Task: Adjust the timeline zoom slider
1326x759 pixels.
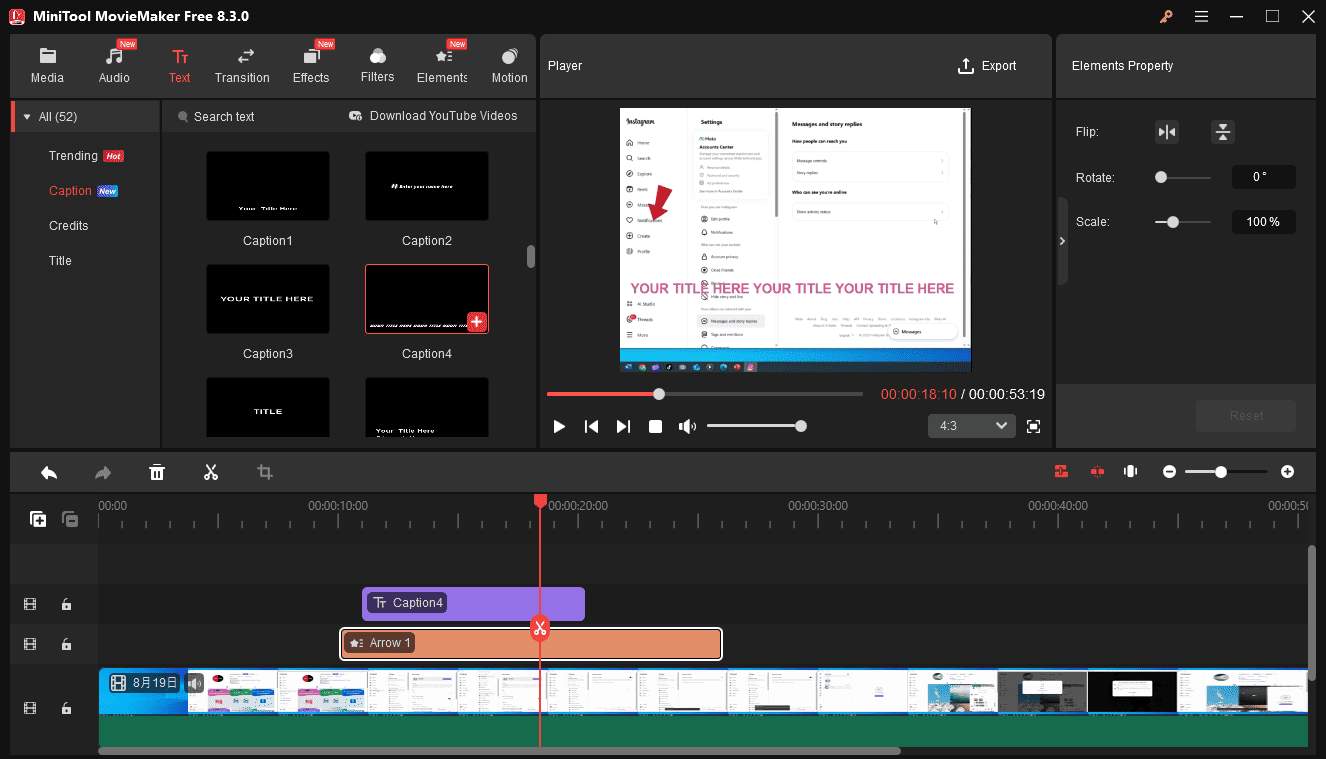Action: click(x=1226, y=472)
